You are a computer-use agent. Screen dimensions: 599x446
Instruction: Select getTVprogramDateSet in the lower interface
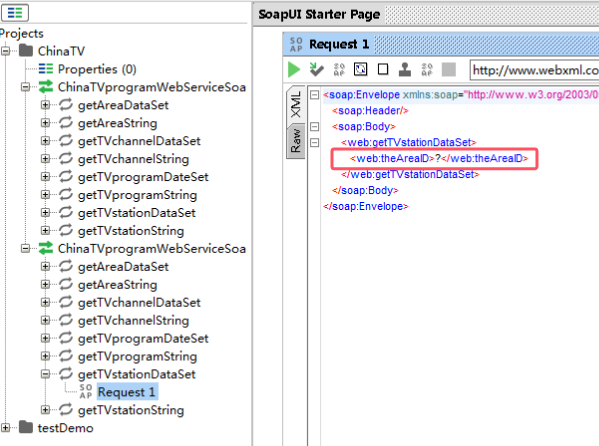(x=143, y=339)
